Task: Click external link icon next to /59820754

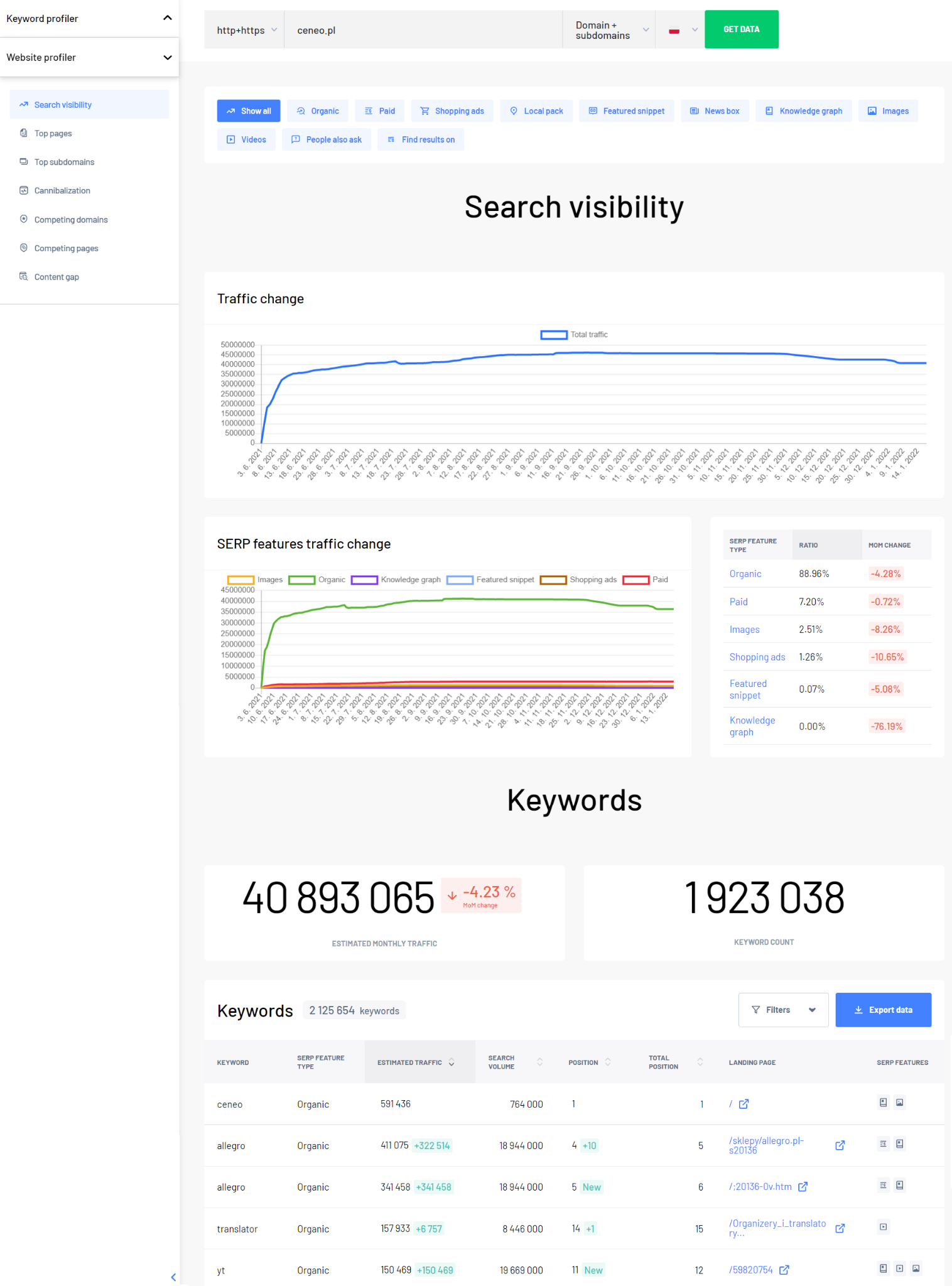Action: click(x=784, y=1270)
